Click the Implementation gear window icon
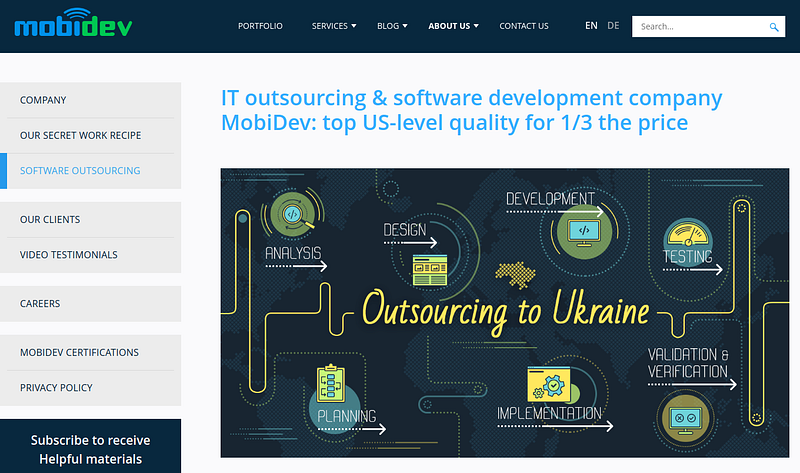This screenshot has height=473, width=800. [x=549, y=384]
